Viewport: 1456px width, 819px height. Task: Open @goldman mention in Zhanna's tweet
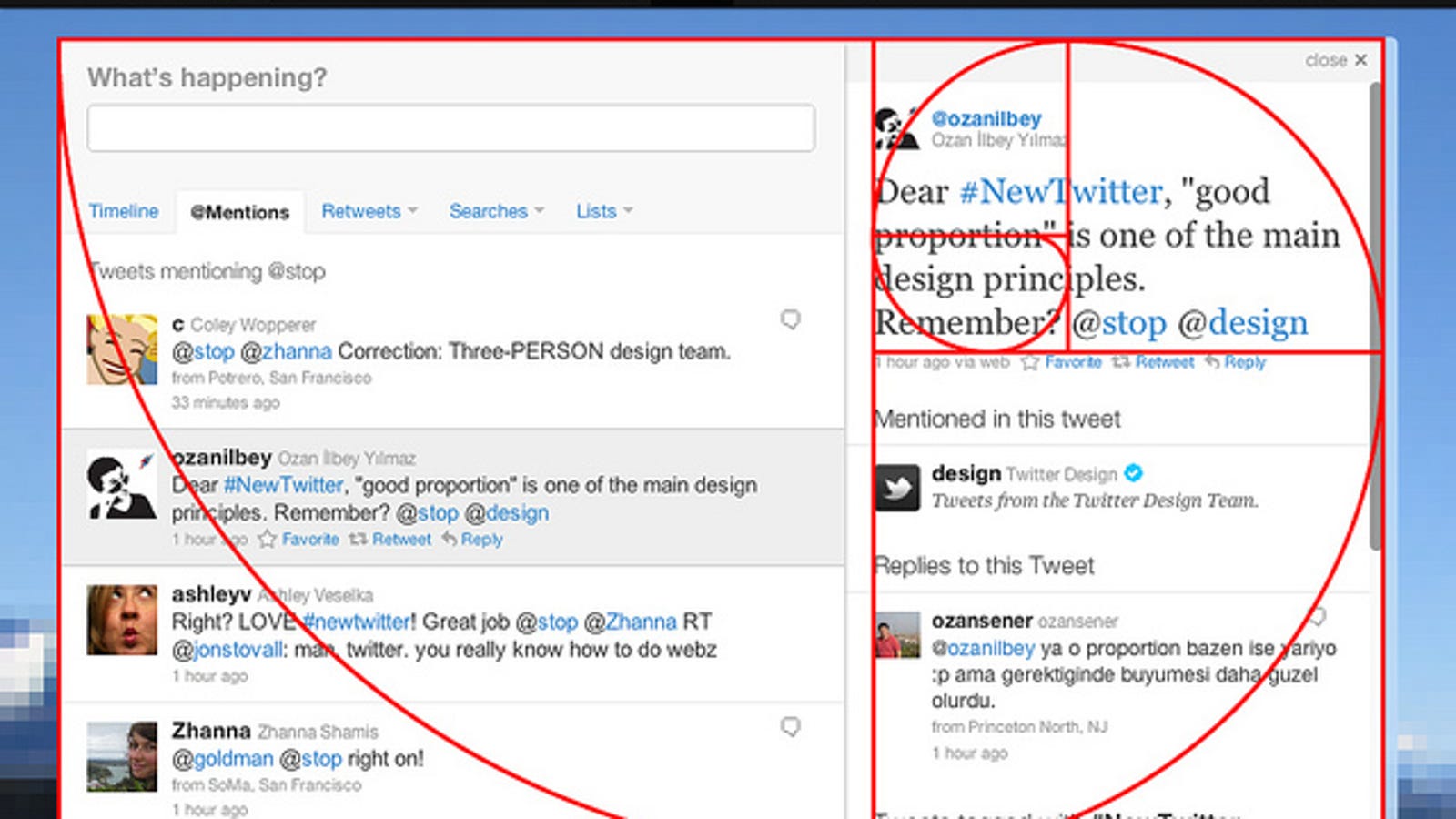point(222,758)
